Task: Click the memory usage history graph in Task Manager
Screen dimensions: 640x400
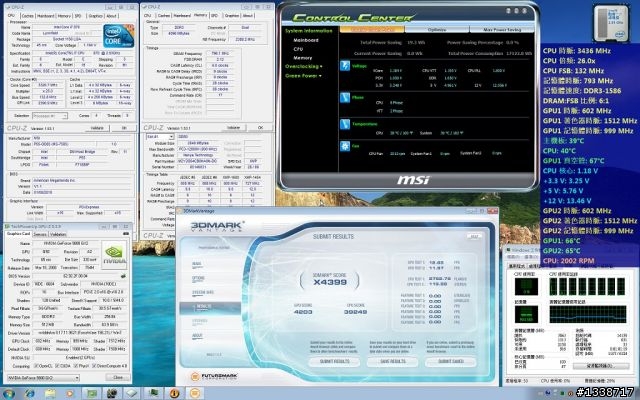Action: [588, 314]
